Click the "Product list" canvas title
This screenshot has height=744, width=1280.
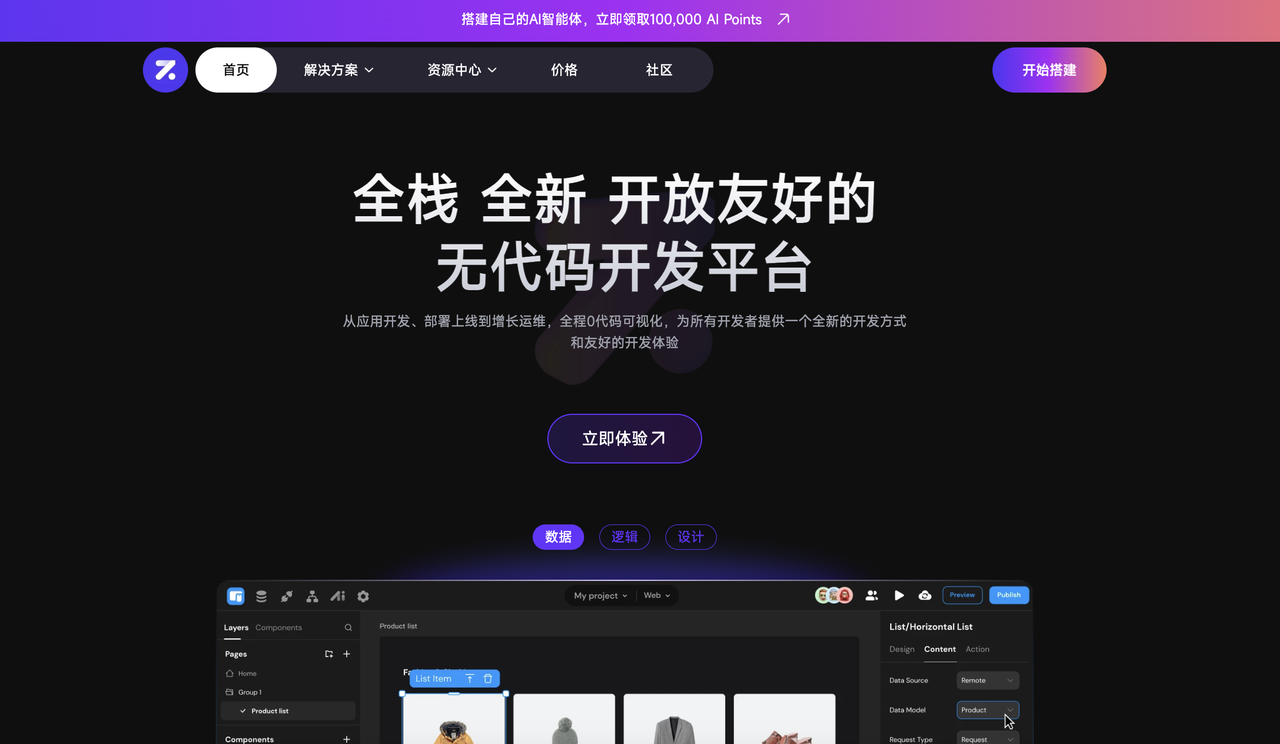[x=398, y=626]
